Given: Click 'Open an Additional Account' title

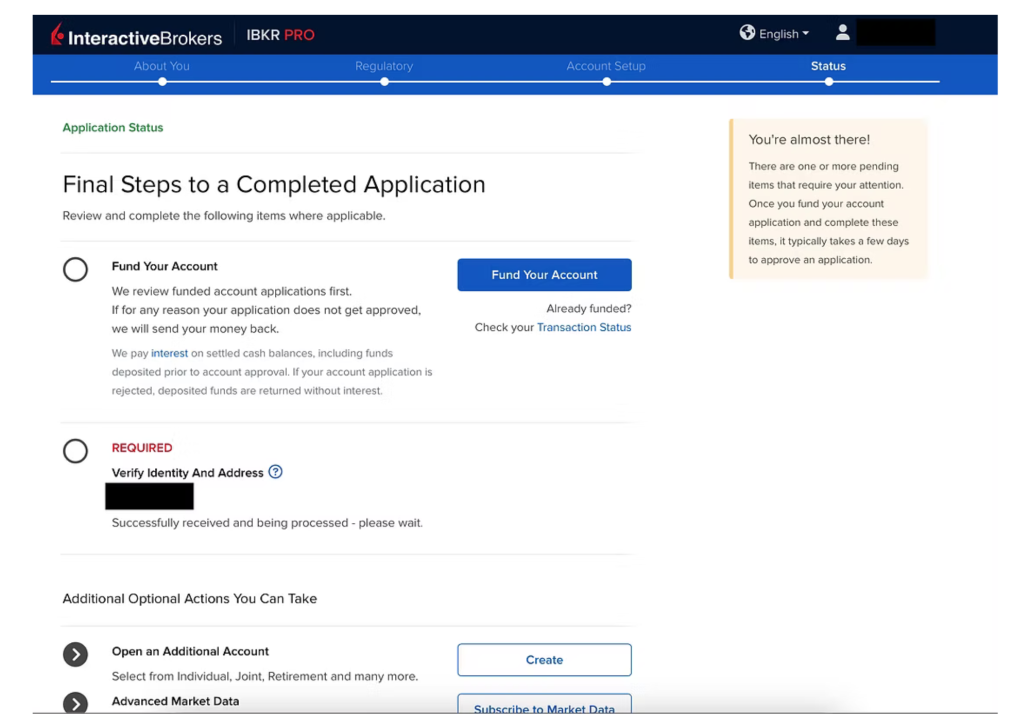Looking at the screenshot, I should pos(190,651).
